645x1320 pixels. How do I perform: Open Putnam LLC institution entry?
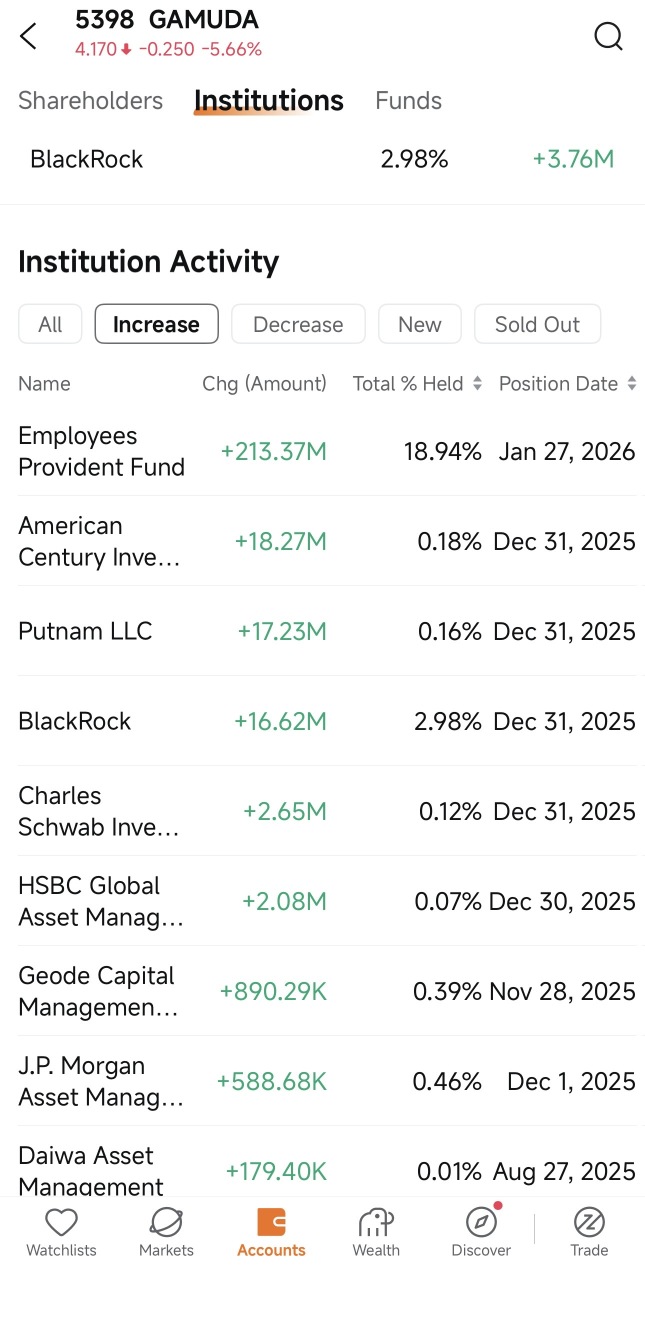(85, 631)
